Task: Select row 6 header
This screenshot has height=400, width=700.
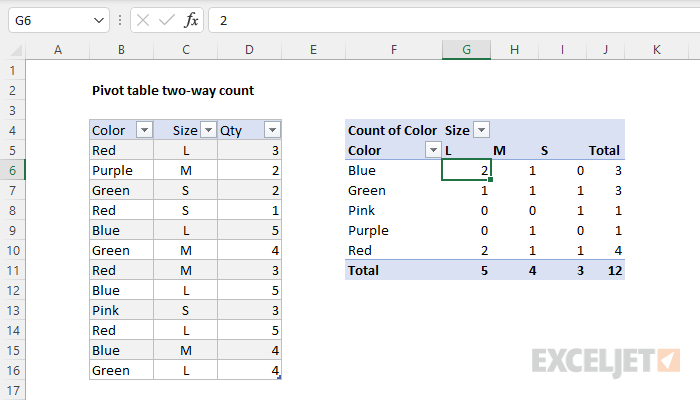Action: [x=12, y=170]
